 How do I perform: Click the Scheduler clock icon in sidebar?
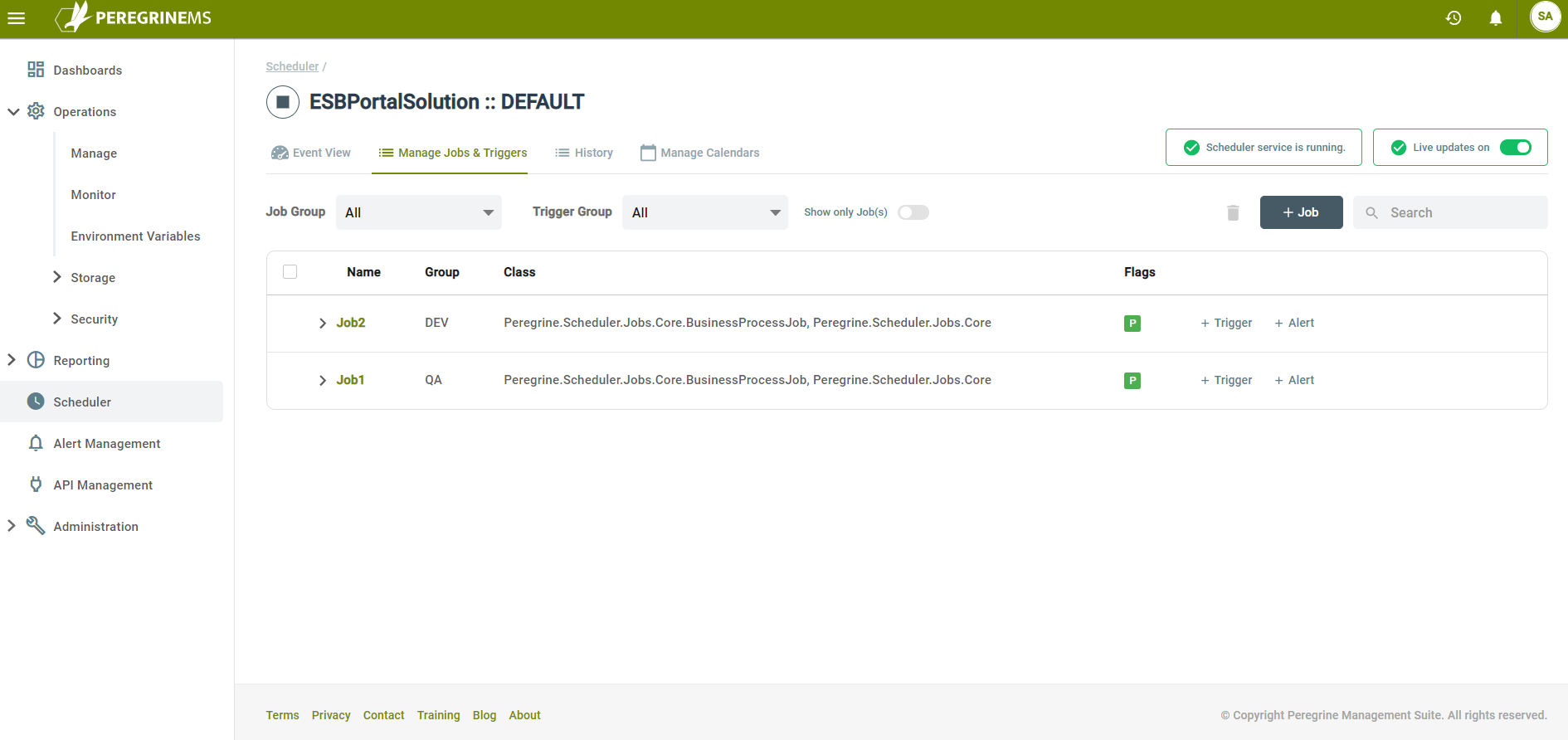coord(36,402)
